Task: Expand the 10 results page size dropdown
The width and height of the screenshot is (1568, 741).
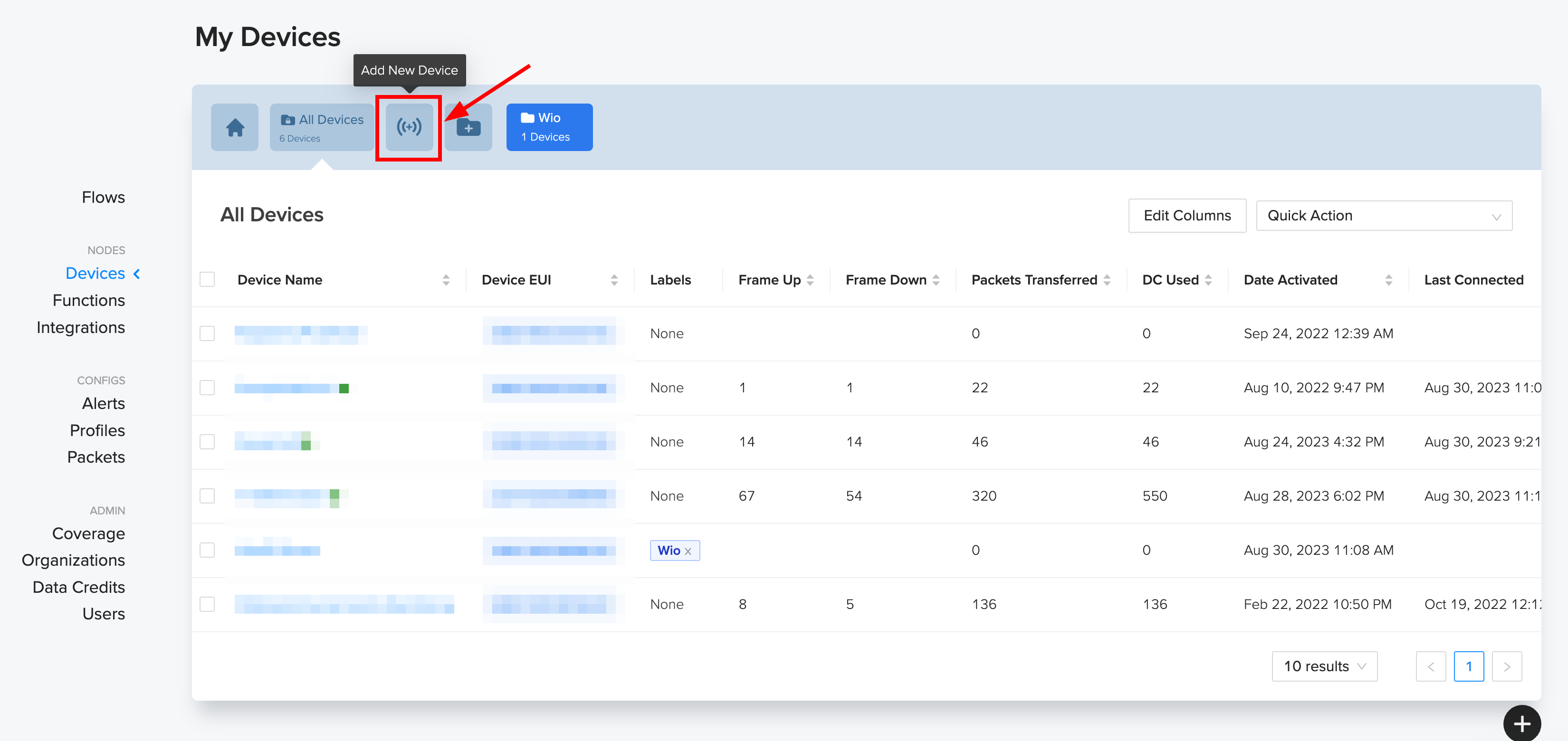Action: [x=1324, y=666]
